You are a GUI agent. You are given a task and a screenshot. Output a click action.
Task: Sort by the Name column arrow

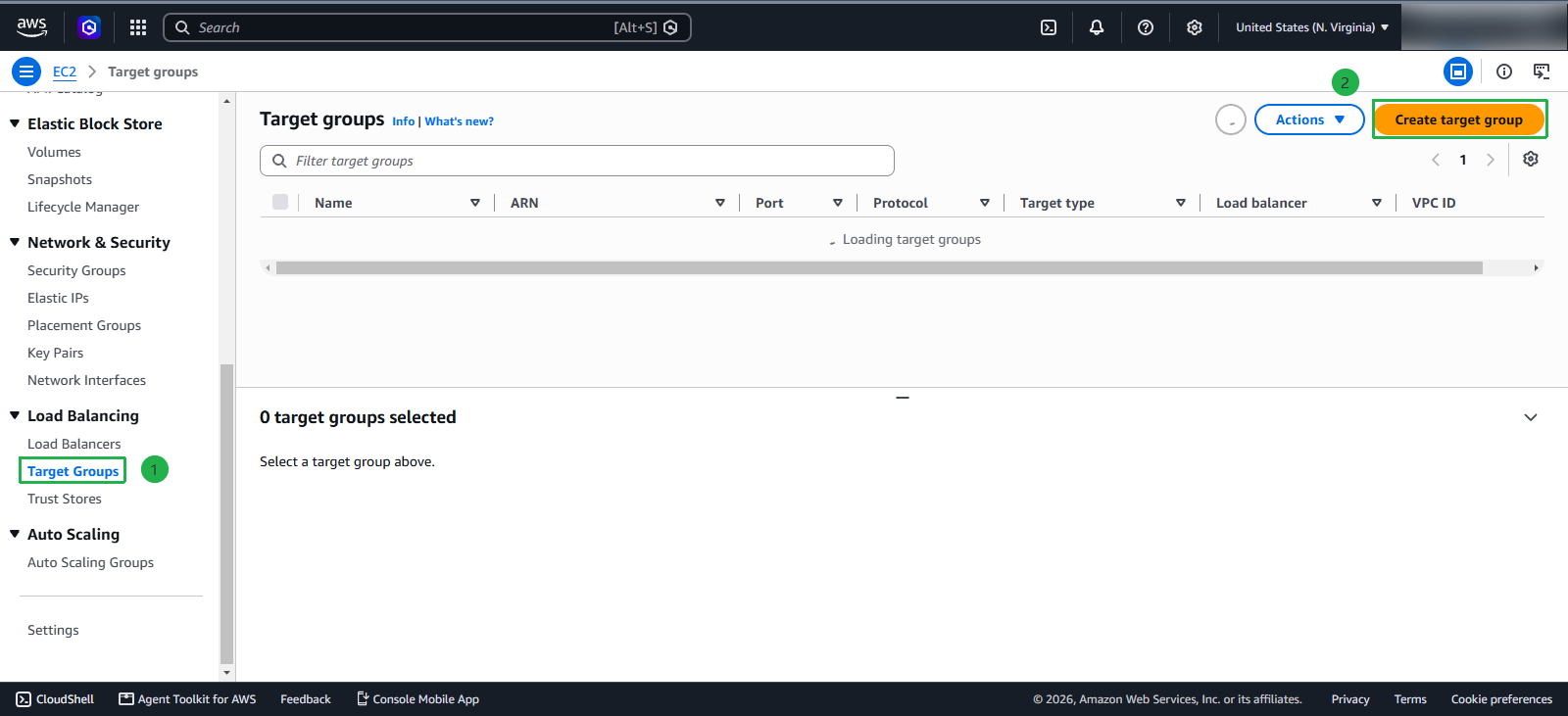(475, 203)
